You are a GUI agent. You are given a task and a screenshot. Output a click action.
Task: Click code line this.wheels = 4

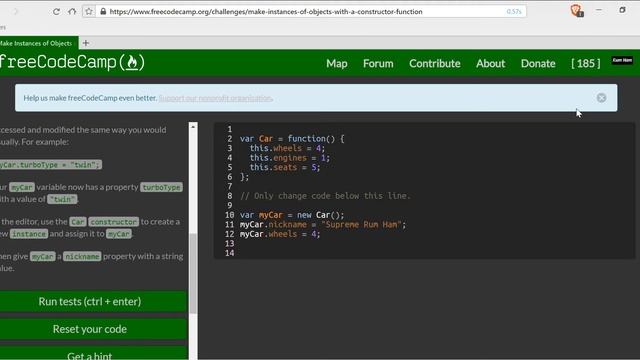287,148
